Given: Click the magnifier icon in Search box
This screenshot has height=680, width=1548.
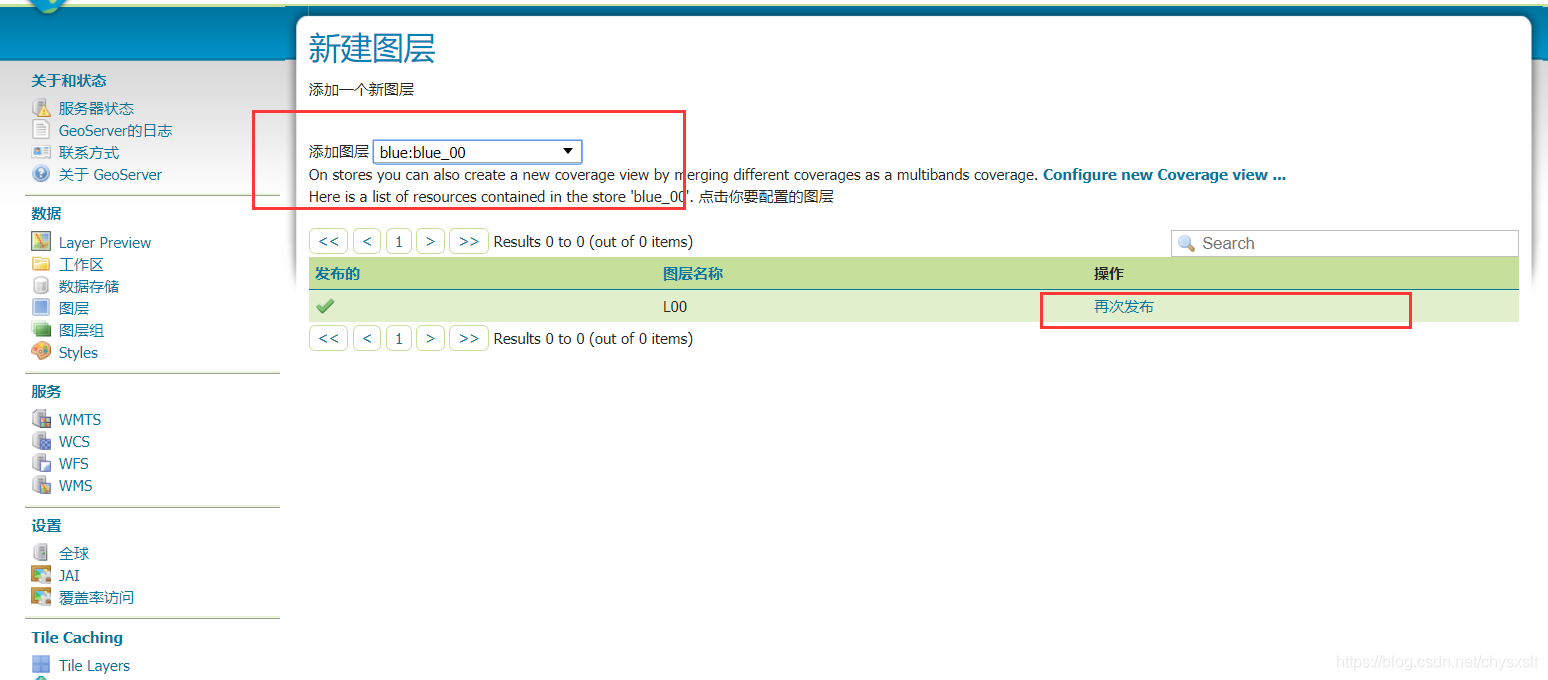Looking at the screenshot, I should (1187, 243).
